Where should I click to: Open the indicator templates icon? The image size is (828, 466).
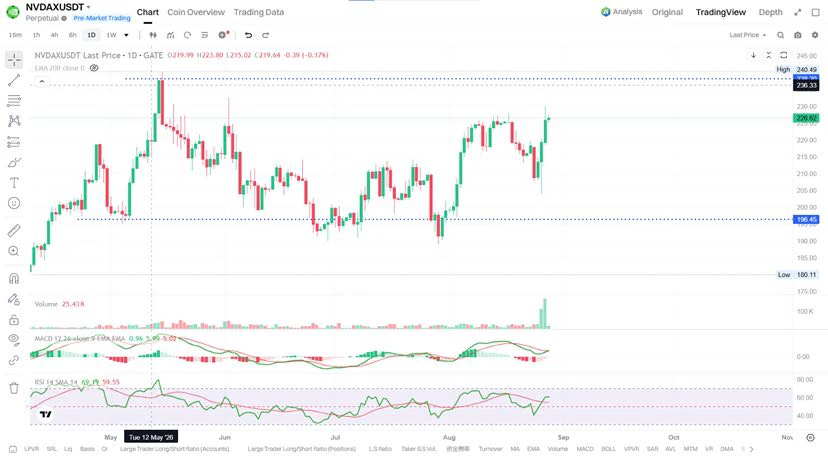click(205, 35)
